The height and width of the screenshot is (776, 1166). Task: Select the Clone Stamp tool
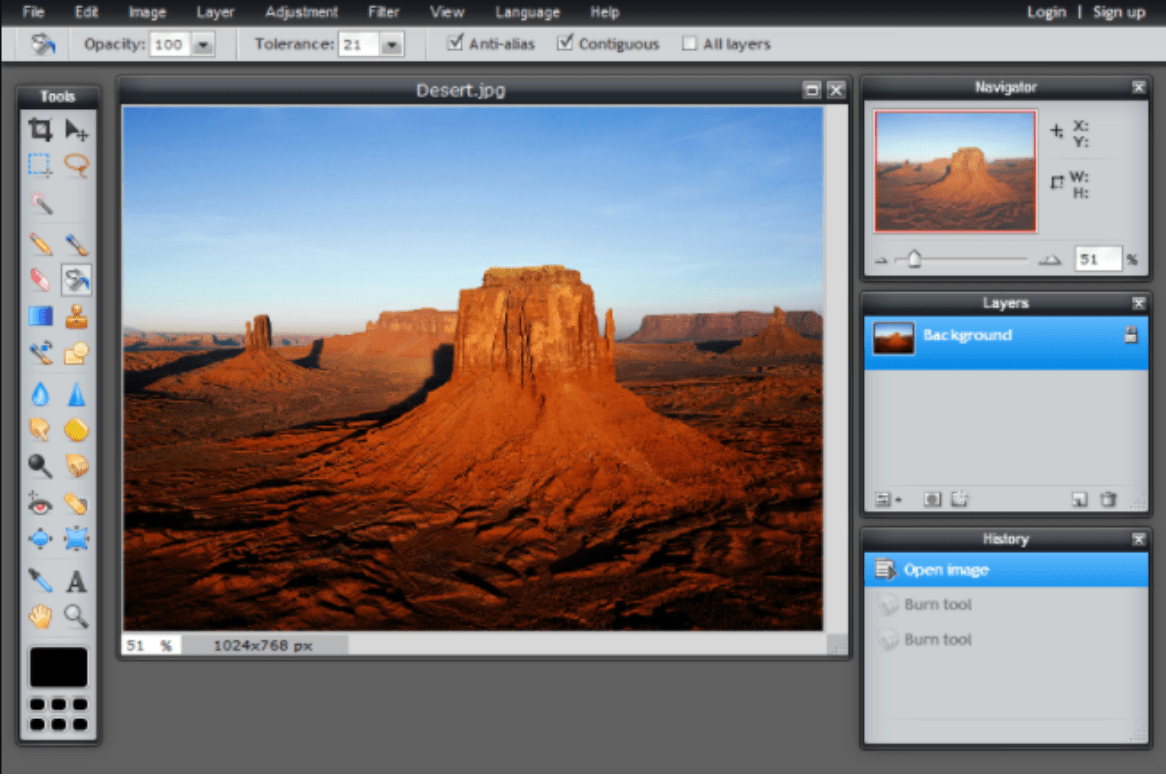[x=76, y=316]
